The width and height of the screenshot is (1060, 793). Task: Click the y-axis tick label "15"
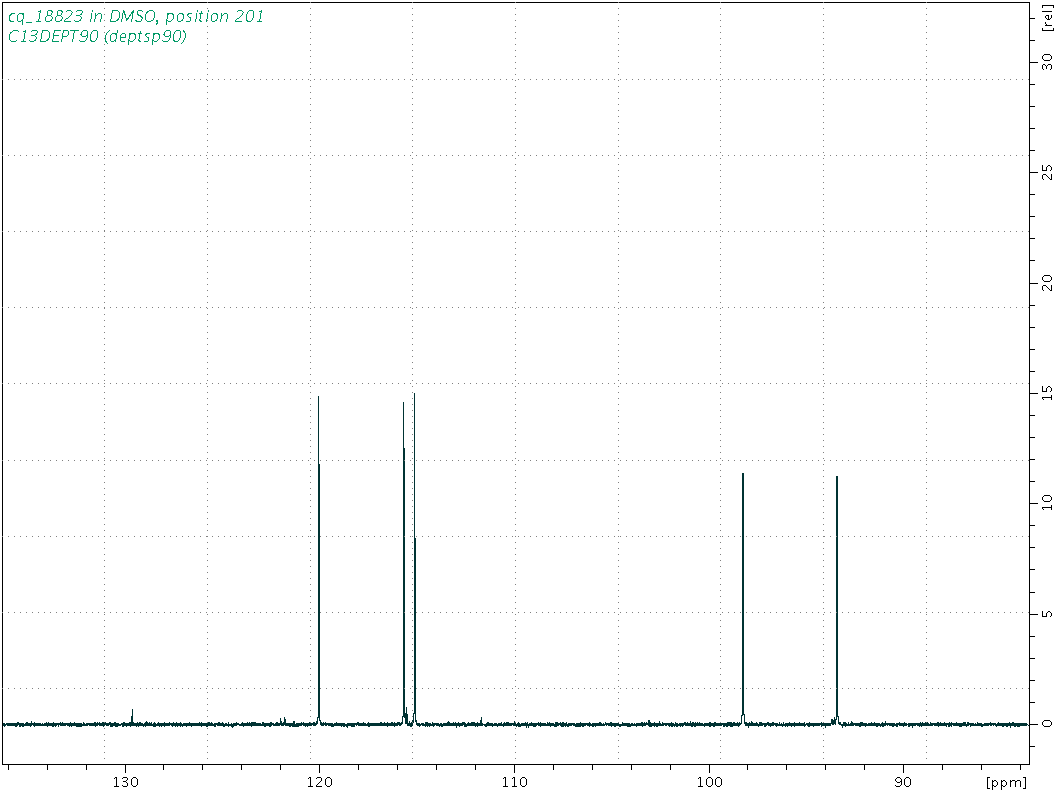click(1047, 393)
